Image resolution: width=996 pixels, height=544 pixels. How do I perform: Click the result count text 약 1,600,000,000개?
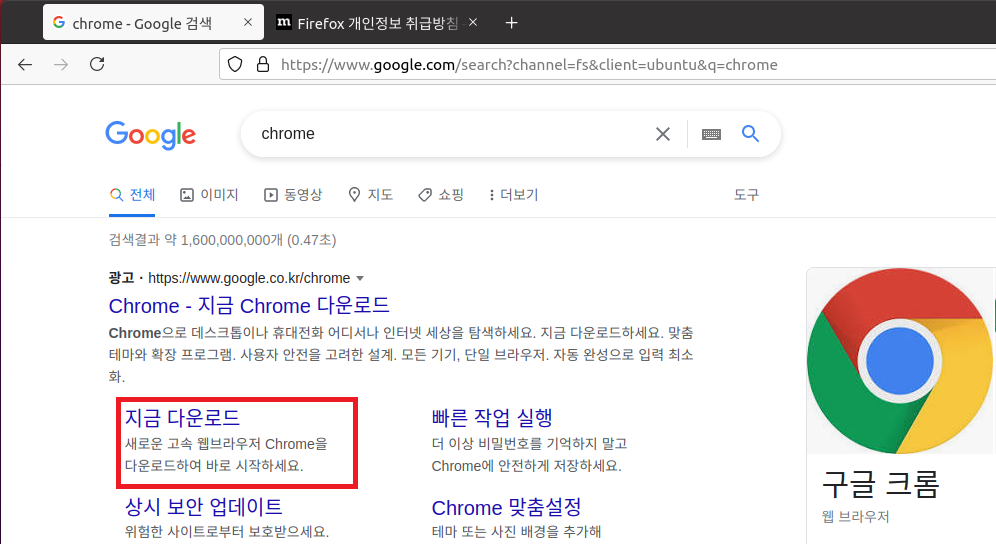[224, 240]
